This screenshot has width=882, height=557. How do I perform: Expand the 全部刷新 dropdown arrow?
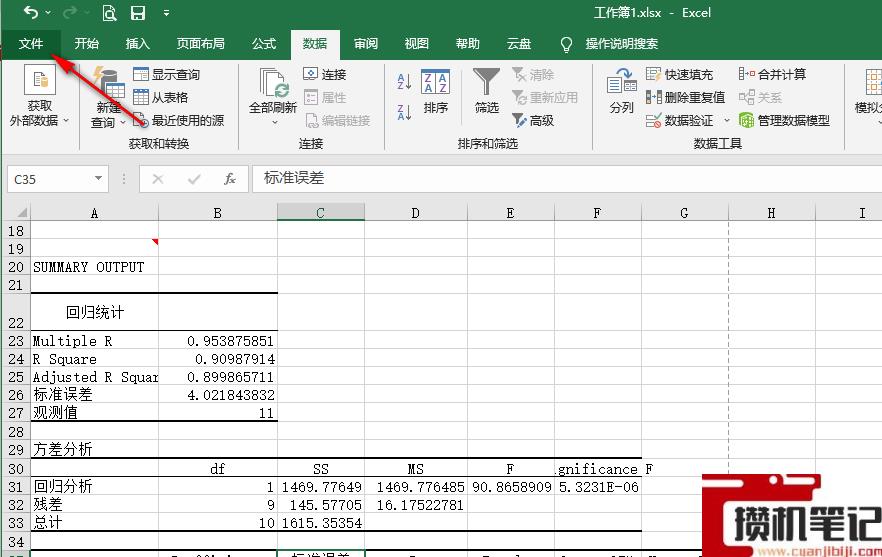[274, 122]
